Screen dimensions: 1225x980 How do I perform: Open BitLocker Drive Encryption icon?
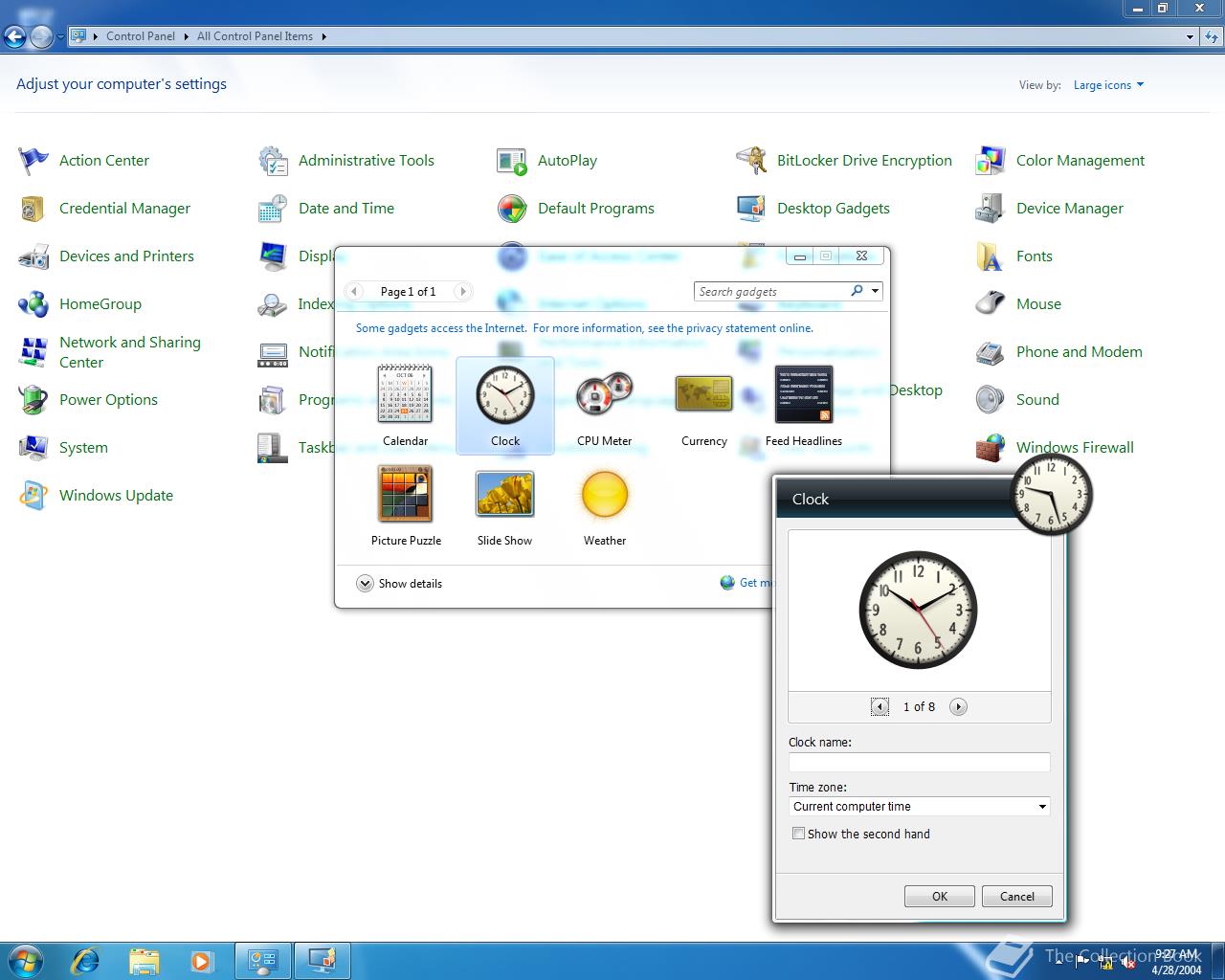pyautogui.click(x=751, y=161)
